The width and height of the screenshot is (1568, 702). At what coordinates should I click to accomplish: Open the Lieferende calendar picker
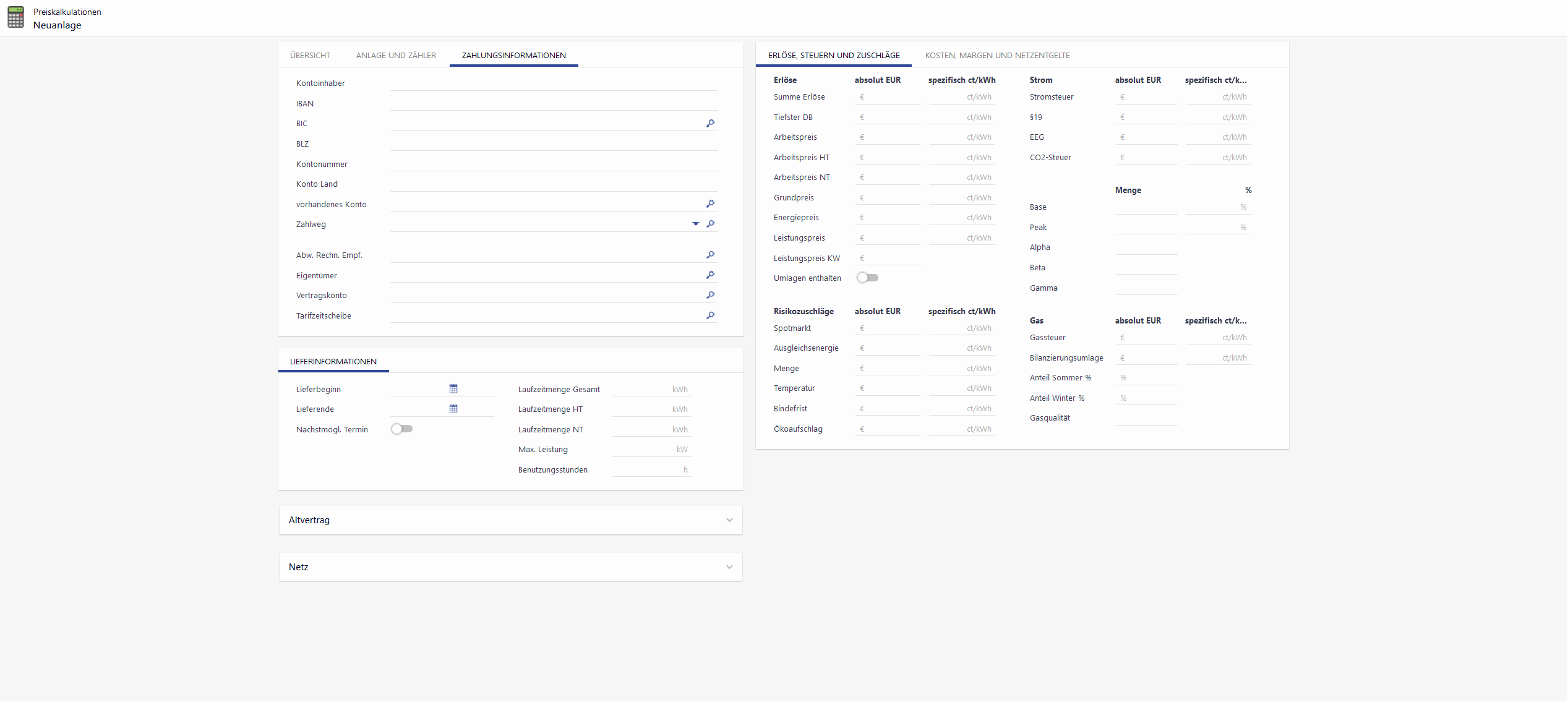point(453,409)
